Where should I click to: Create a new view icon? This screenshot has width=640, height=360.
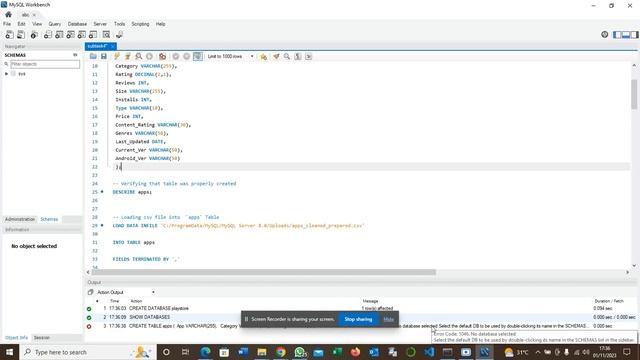point(71,35)
